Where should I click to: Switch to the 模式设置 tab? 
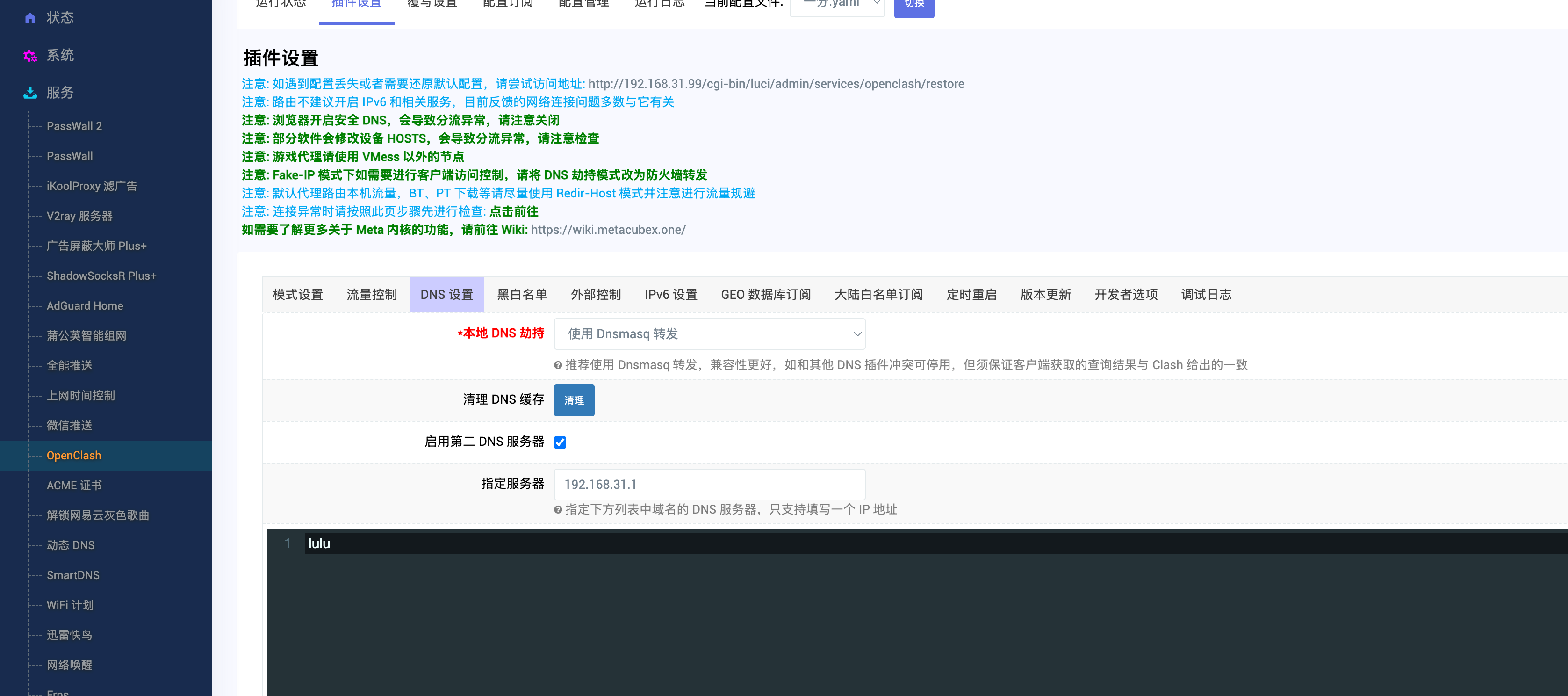[298, 295]
